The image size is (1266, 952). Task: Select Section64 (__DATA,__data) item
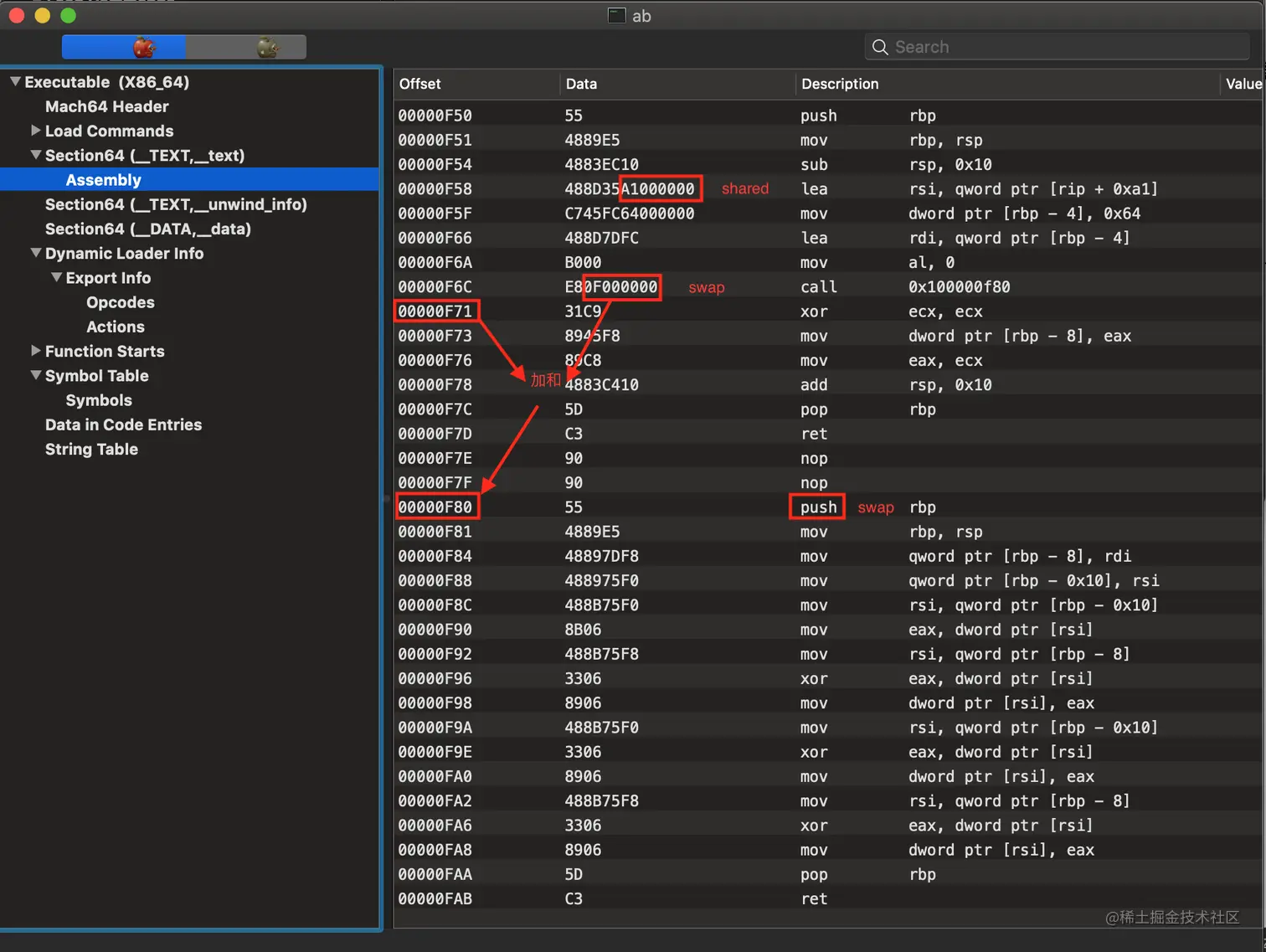[x=147, y=229]
